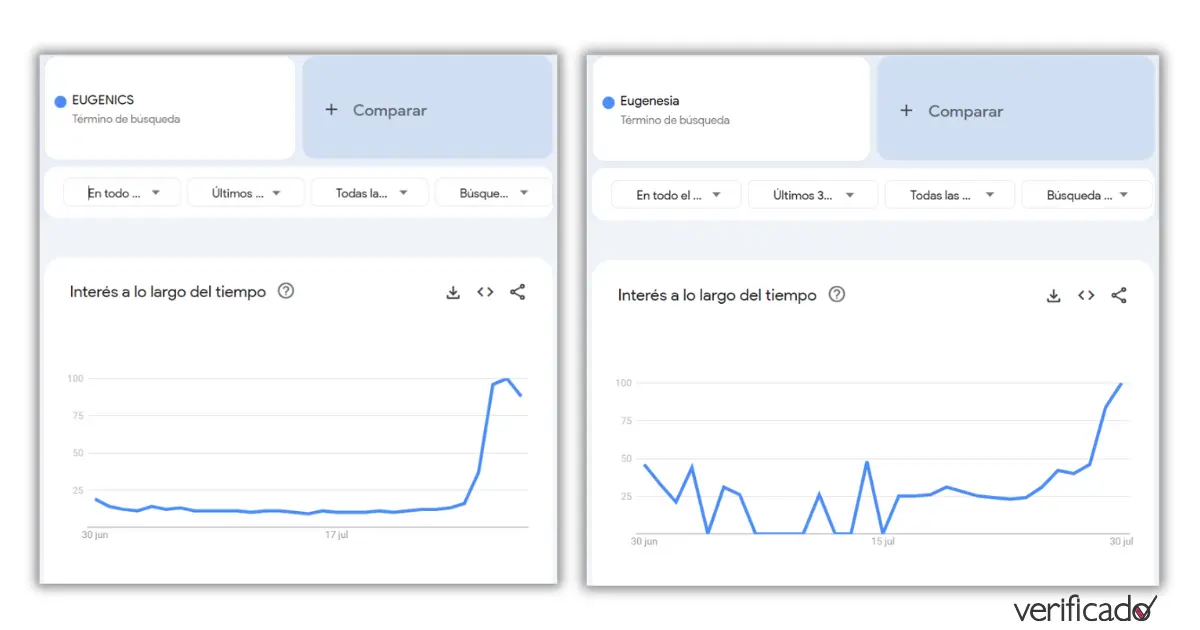This screenshot has width=1200, height=630.
Task: Select the Eugenesia search term box
Action: (730, 110)
